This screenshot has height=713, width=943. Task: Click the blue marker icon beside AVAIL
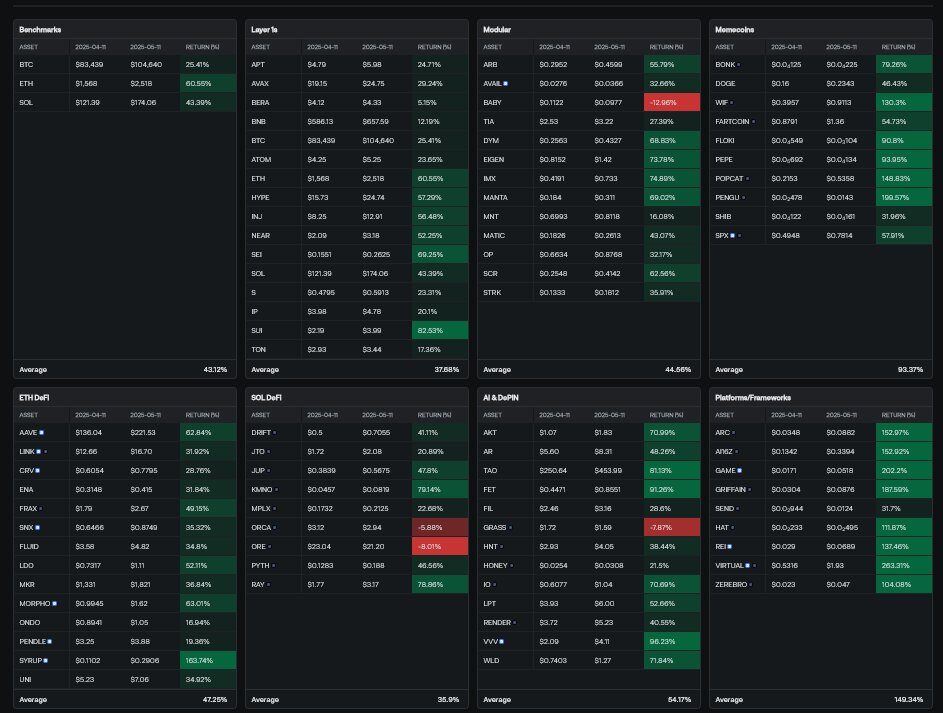(506, 84)
